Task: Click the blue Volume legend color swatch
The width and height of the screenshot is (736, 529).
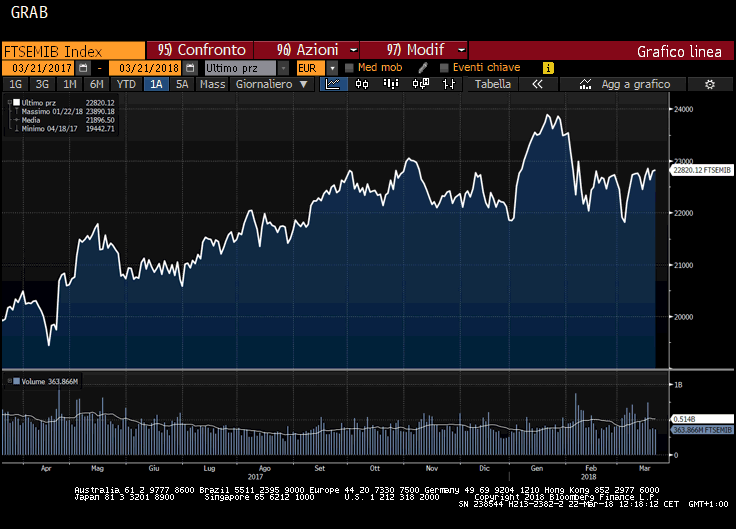Action: click(16, 381)
